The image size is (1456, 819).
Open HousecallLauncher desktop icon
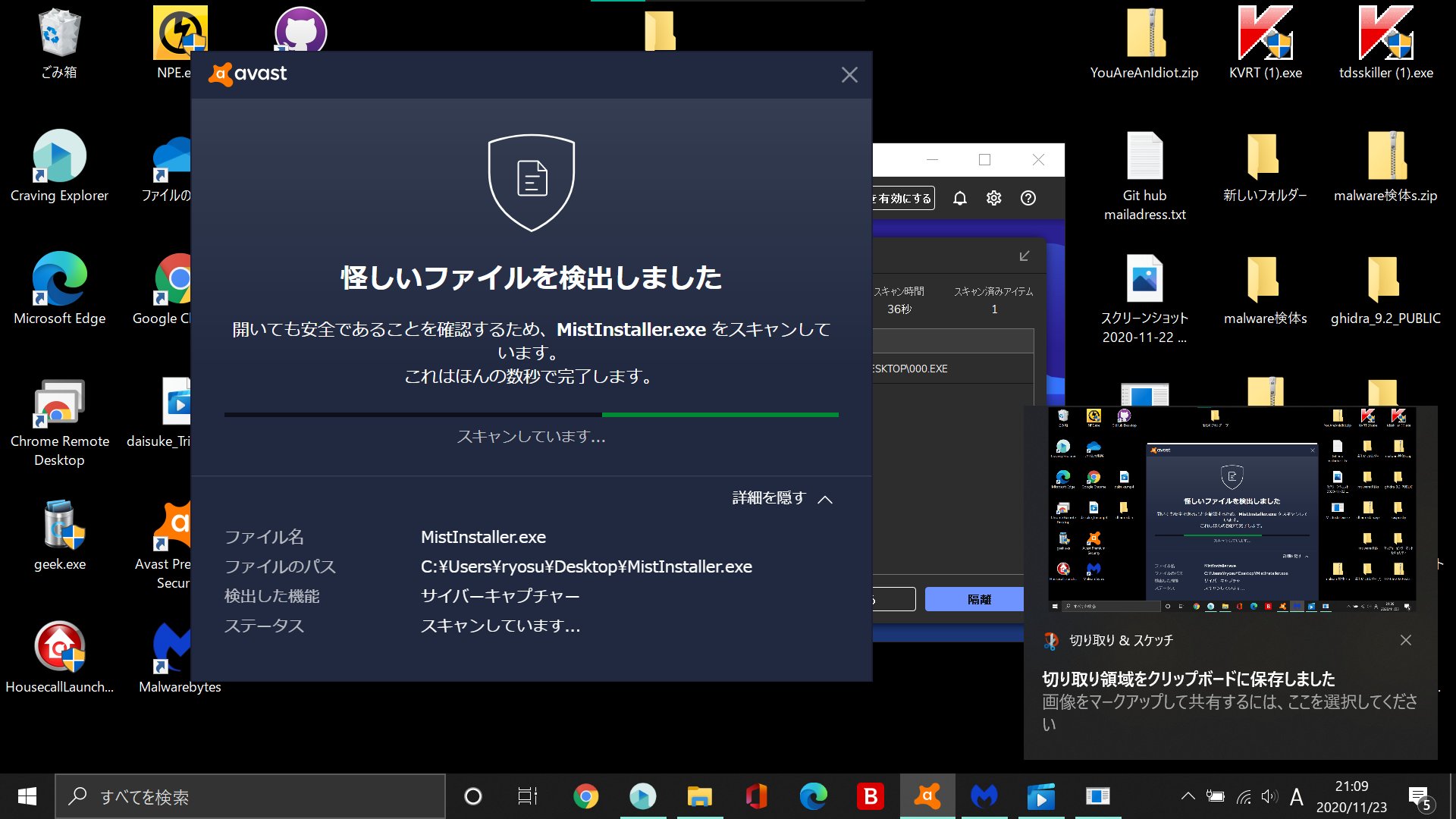(59, 658)
